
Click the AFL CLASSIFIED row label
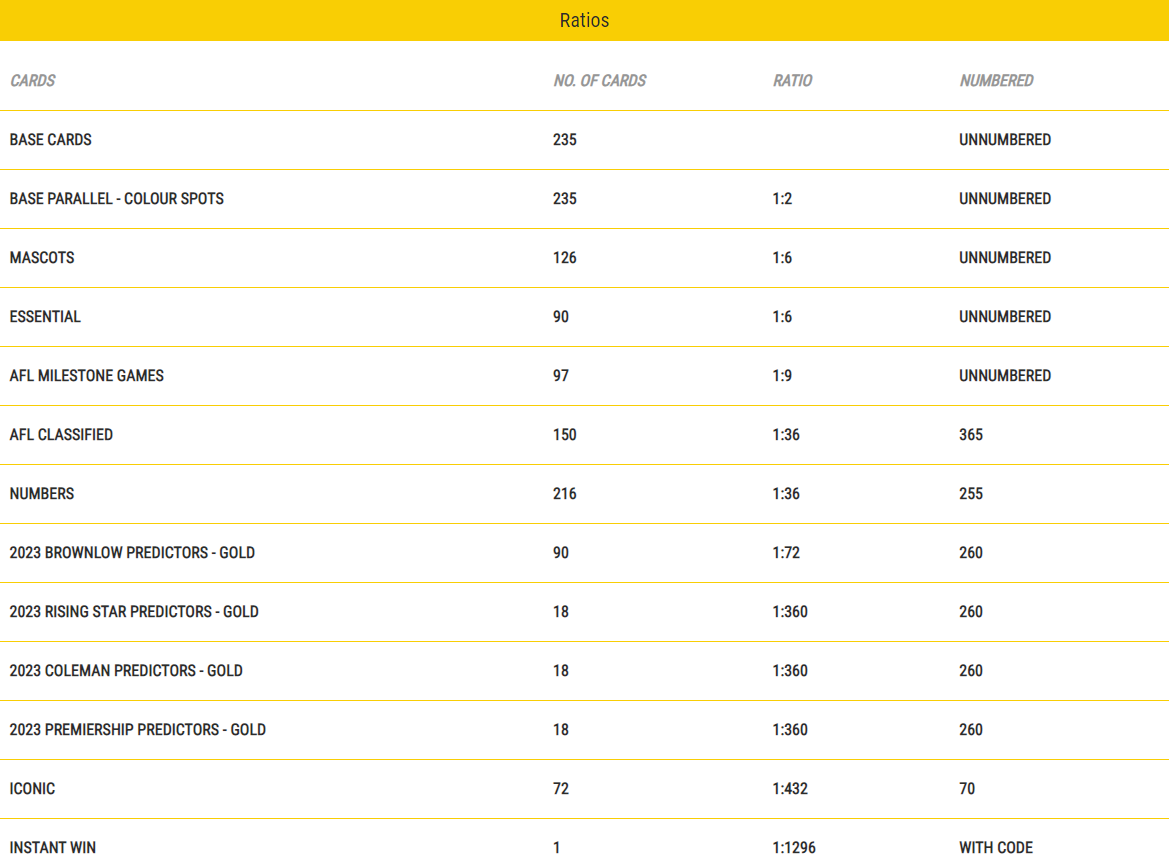tap(61, 434)
